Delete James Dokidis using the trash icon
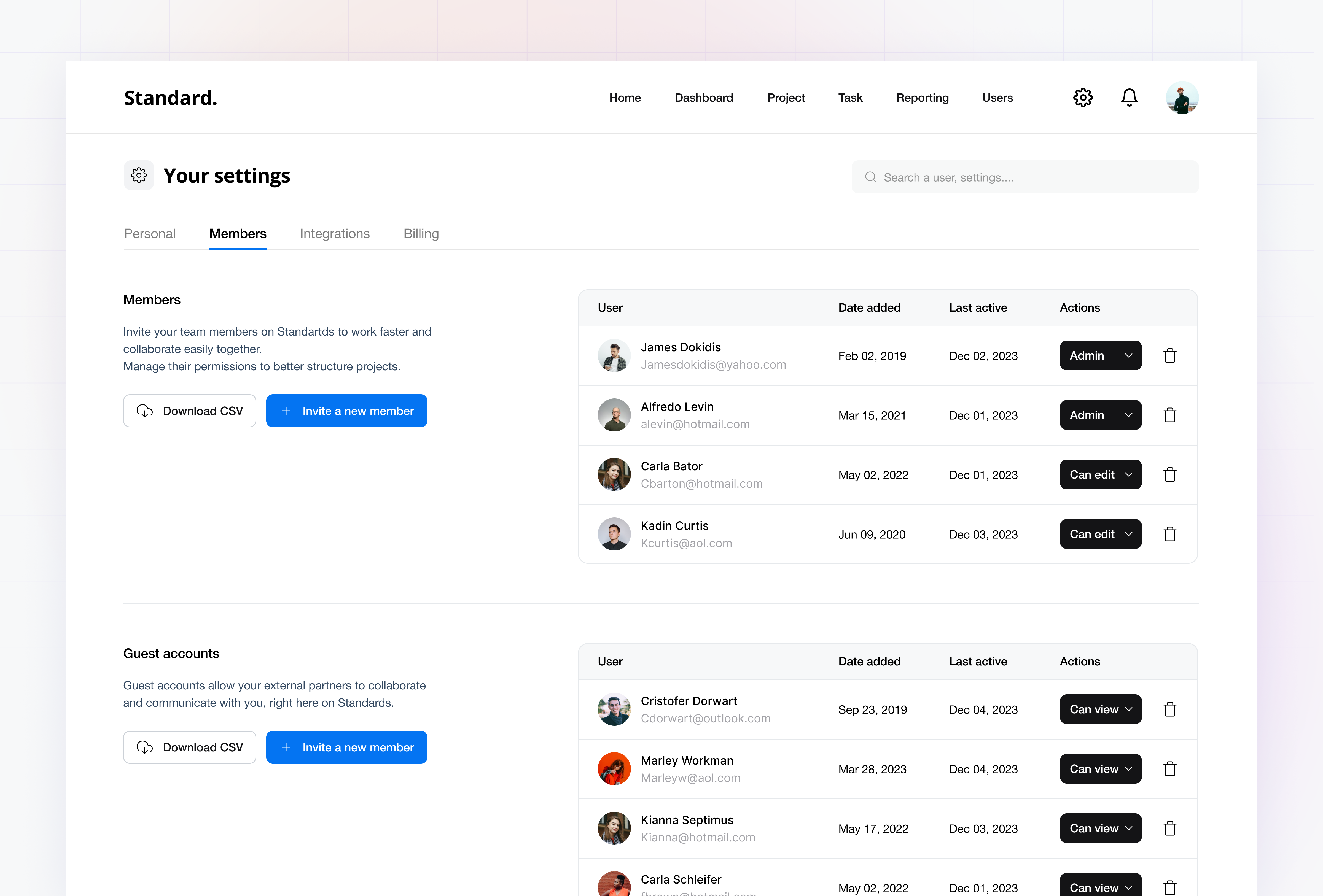This screenshot has width=1323, height=896. [x=1170, y=355]
